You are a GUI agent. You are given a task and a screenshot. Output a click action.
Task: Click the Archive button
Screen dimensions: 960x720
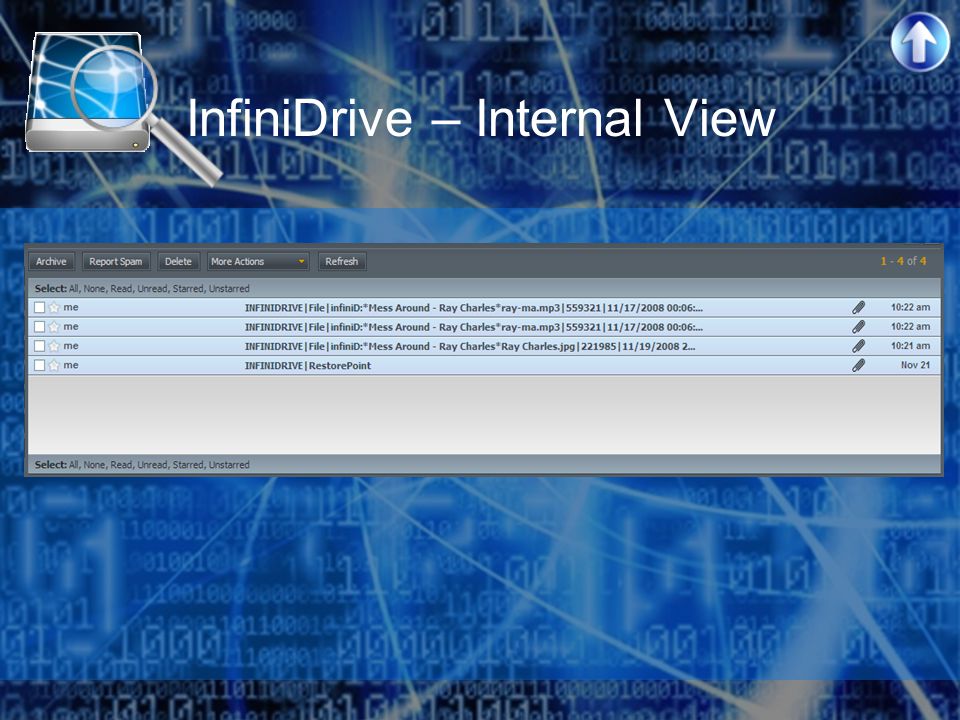point(51,261)
